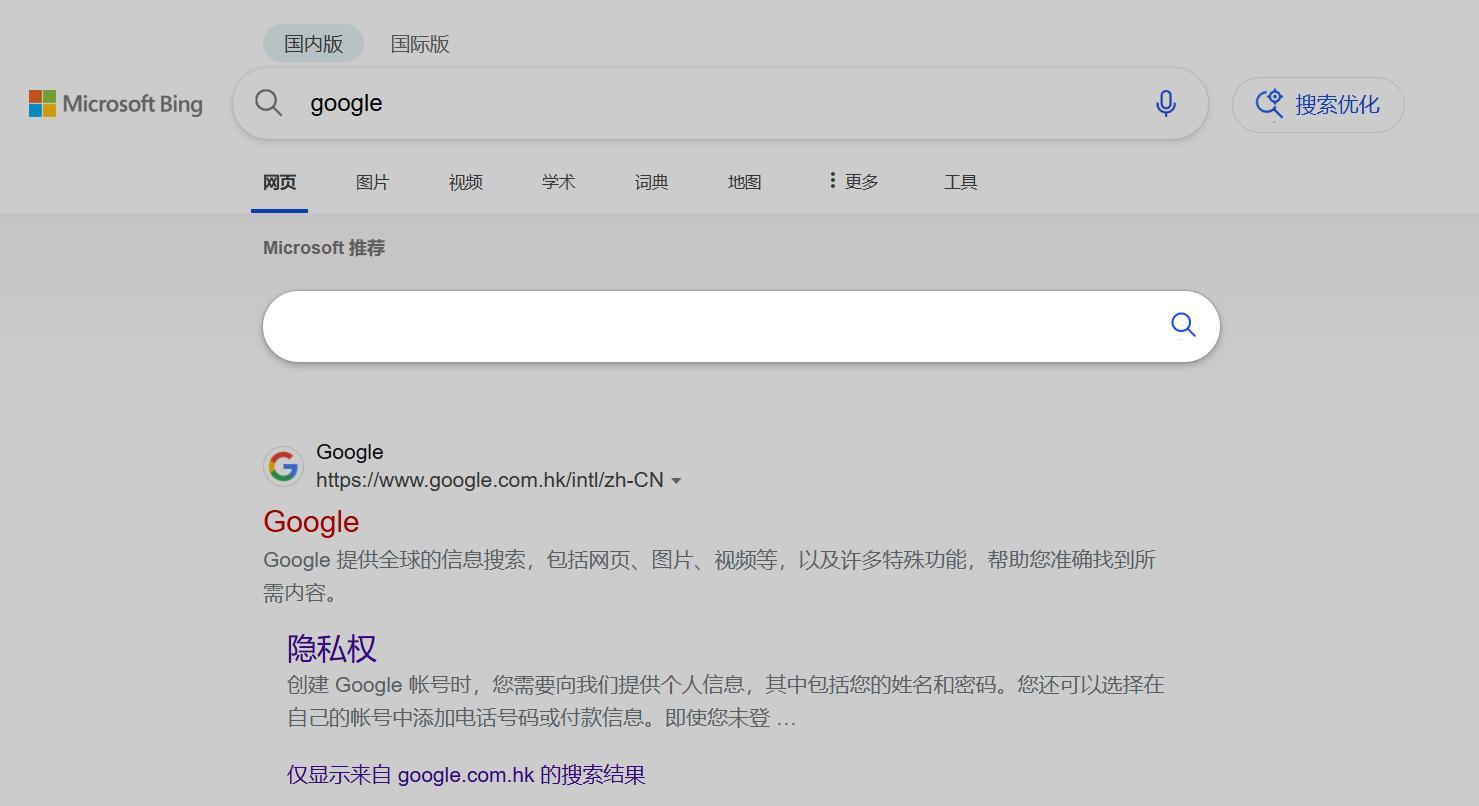Click 仅显示来自 google.com.hk 的搜索结果 link
This screenshot has height=806, width=1479.
coord(466,775)
